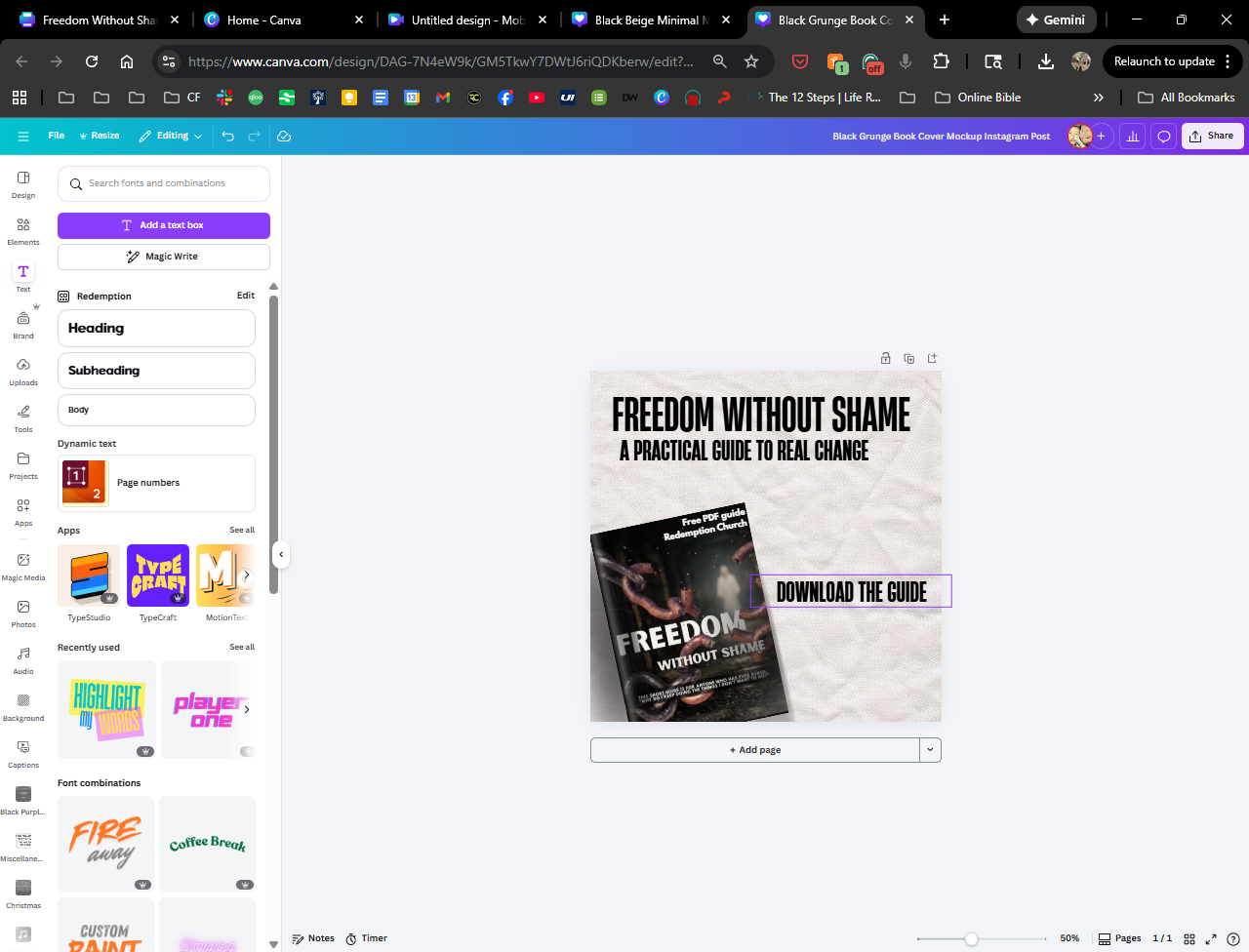
Task: Open the Uploads panel
Action: pos(23,371)
